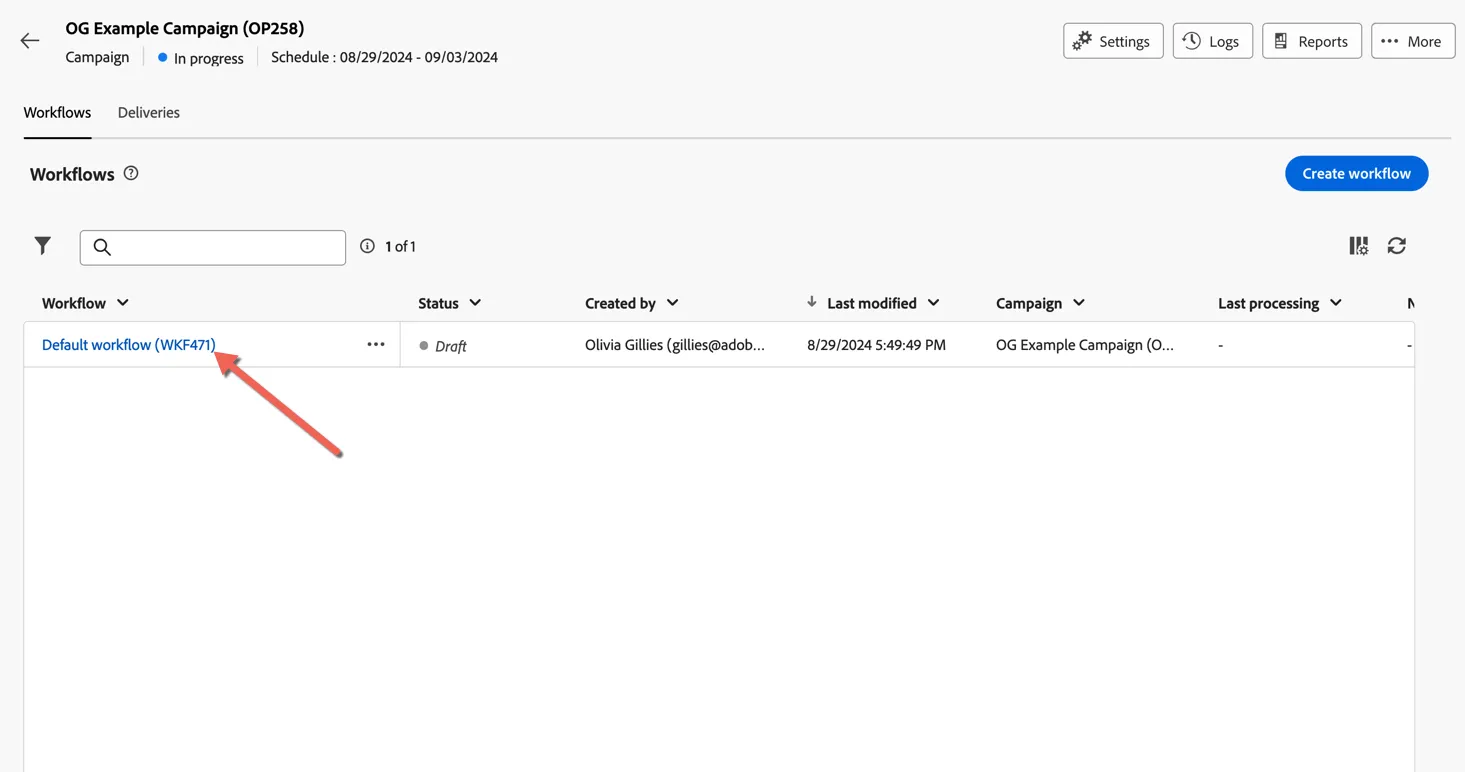This screenshot has width=1465, height=772.
Task: Expand the Last modified column dropdown
Action: click(933, 303)
